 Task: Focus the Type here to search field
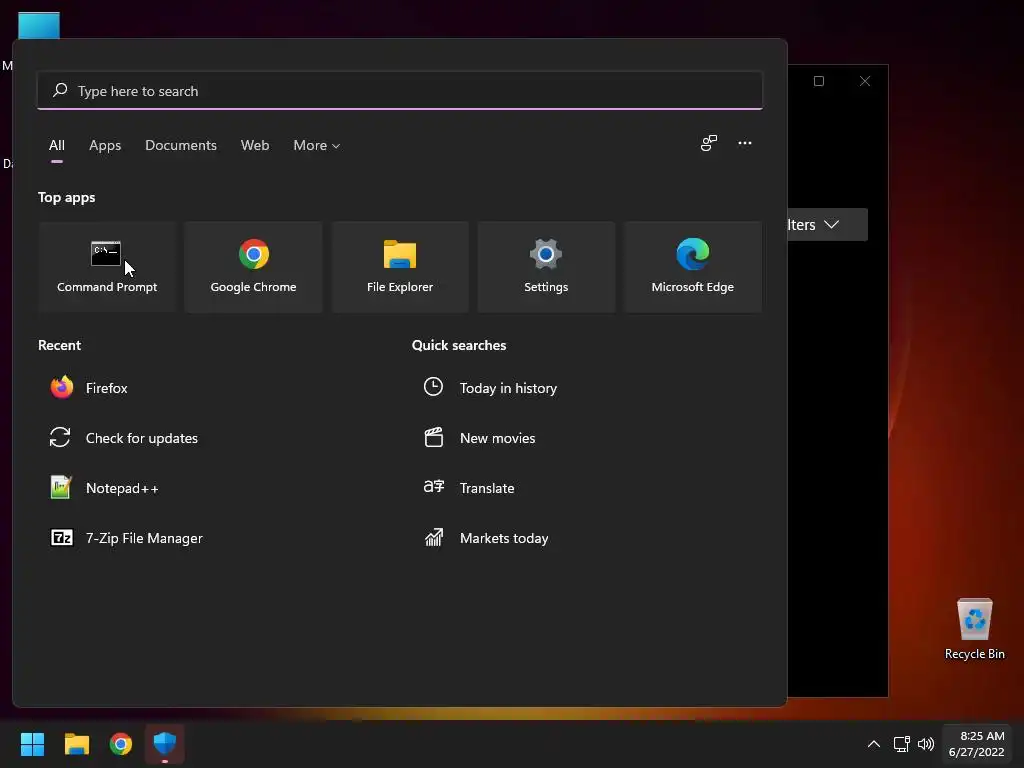(400, 90)
